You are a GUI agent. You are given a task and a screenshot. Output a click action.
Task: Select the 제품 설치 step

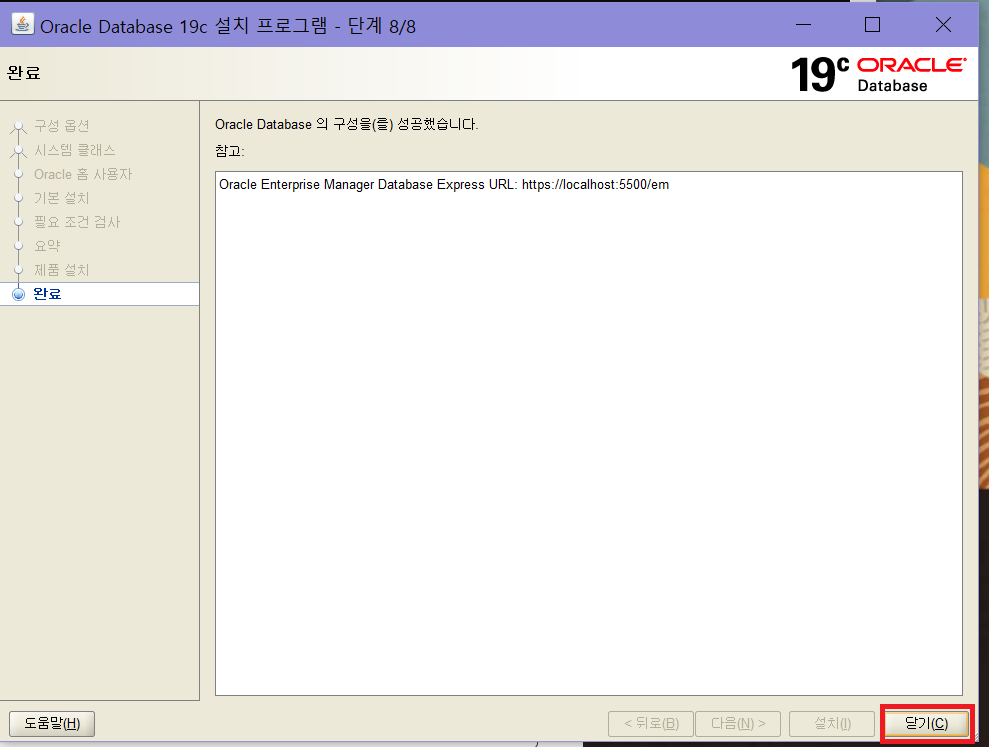coord(62,270)
